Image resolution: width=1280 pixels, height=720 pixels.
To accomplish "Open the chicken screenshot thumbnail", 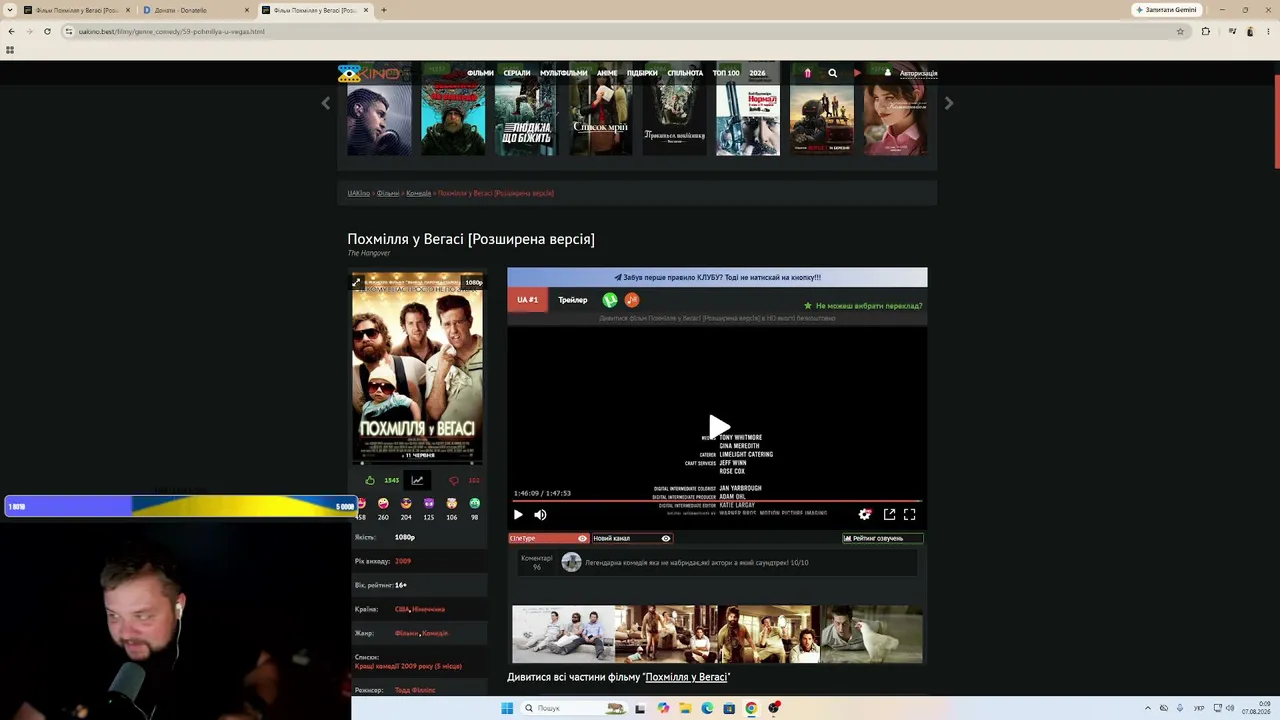I will point(871,634).
